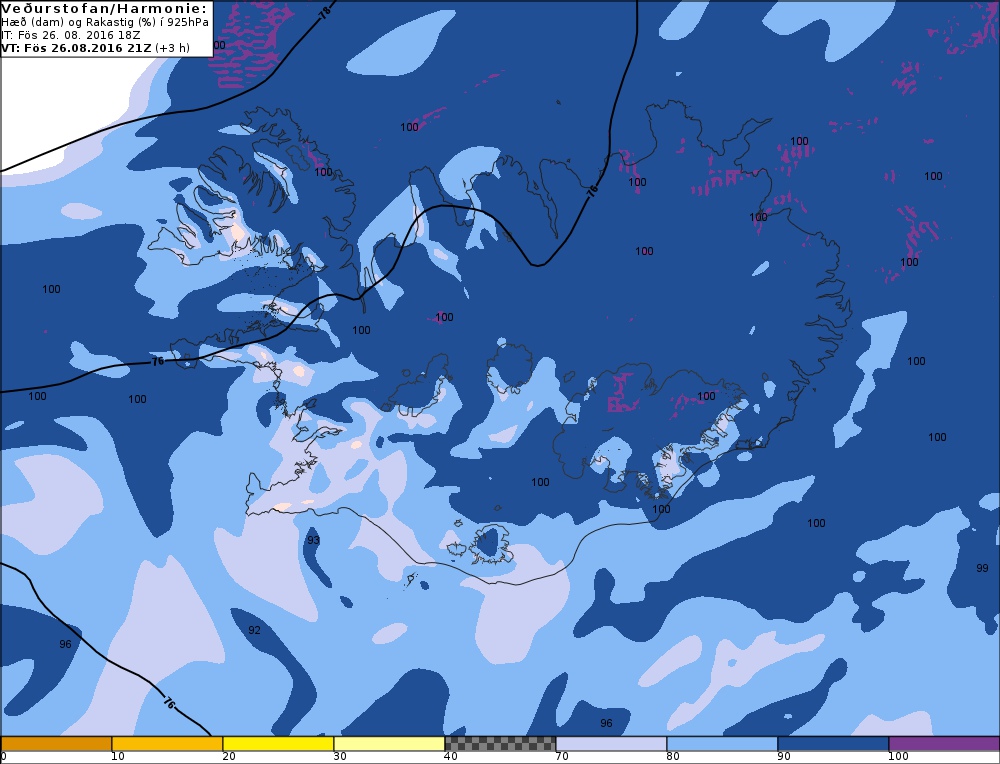The height and width of the screenshot is (764, 1000).
Task: Click the legend tick label '10'
Action: (118, 756)
